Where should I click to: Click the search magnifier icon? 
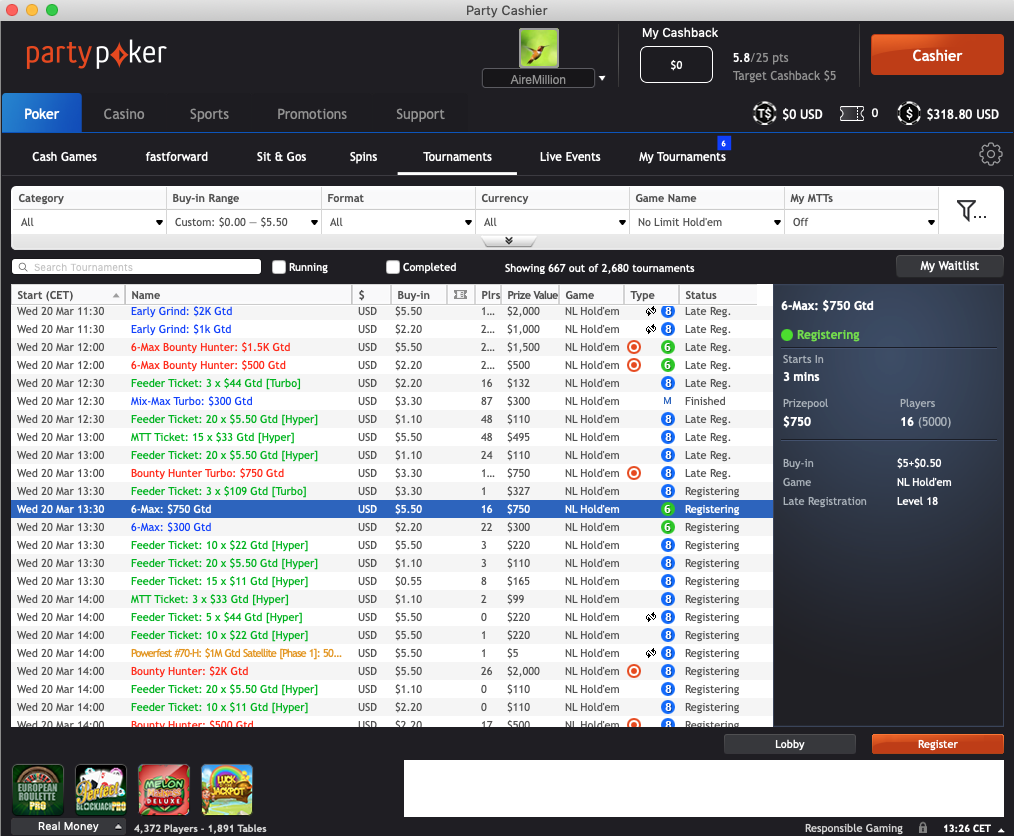(23, 267)
